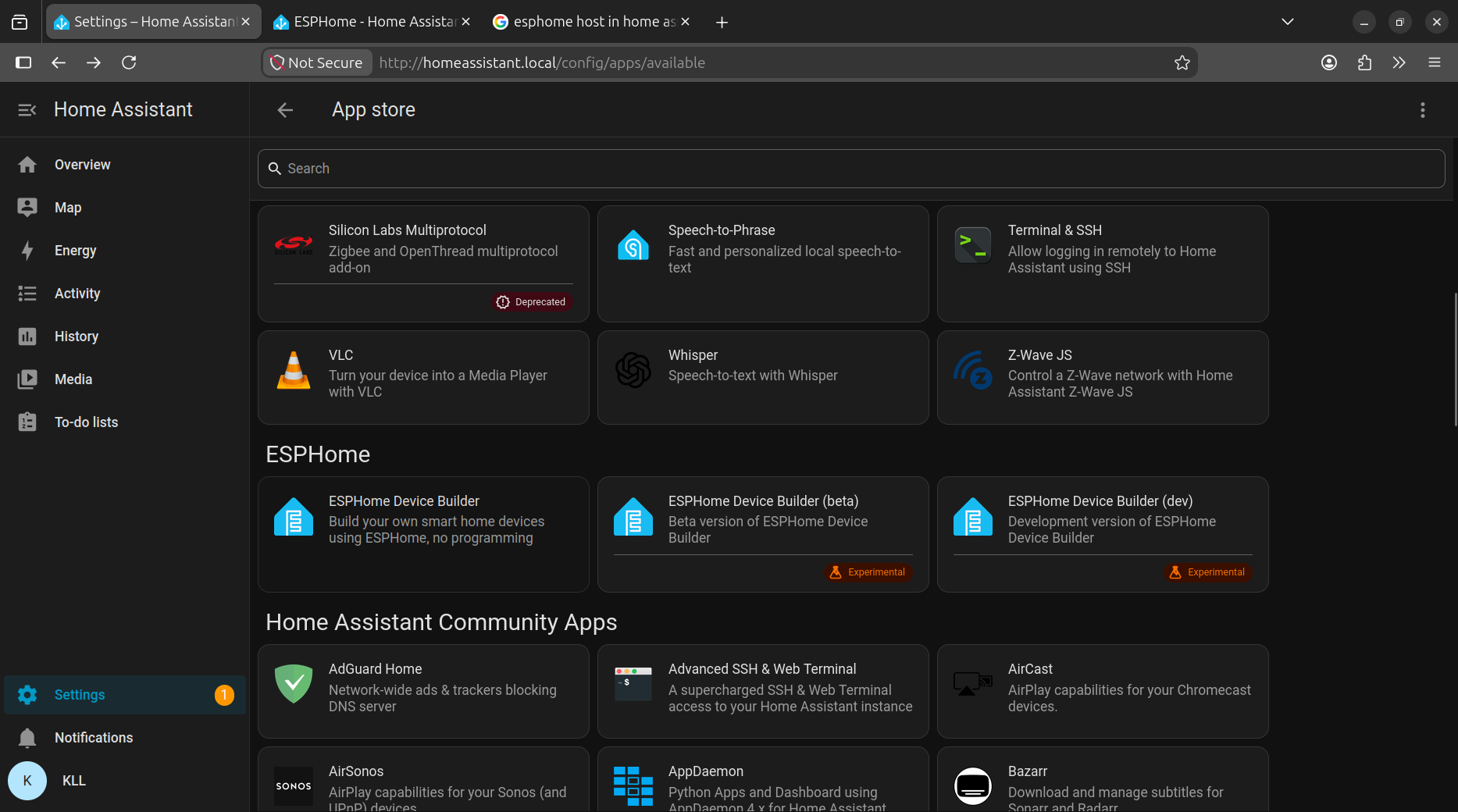This screenshot has width=1458, height=812.
Task: Close the esphome host Google tab
Action: [686, 22]
